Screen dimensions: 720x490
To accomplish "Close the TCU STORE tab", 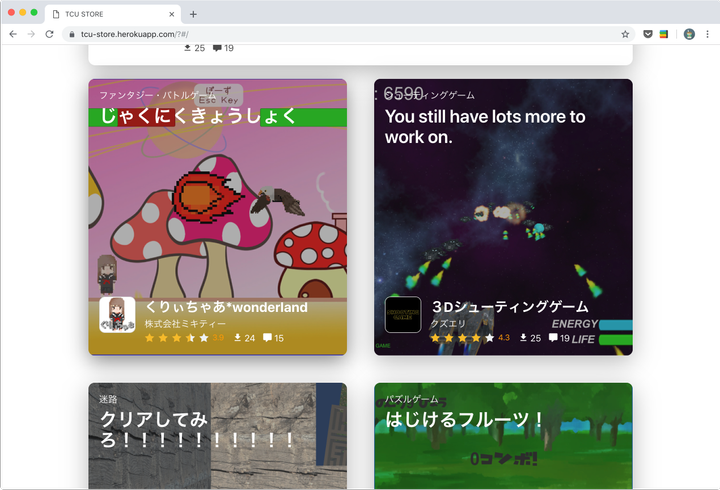I will tap(171, 14).
